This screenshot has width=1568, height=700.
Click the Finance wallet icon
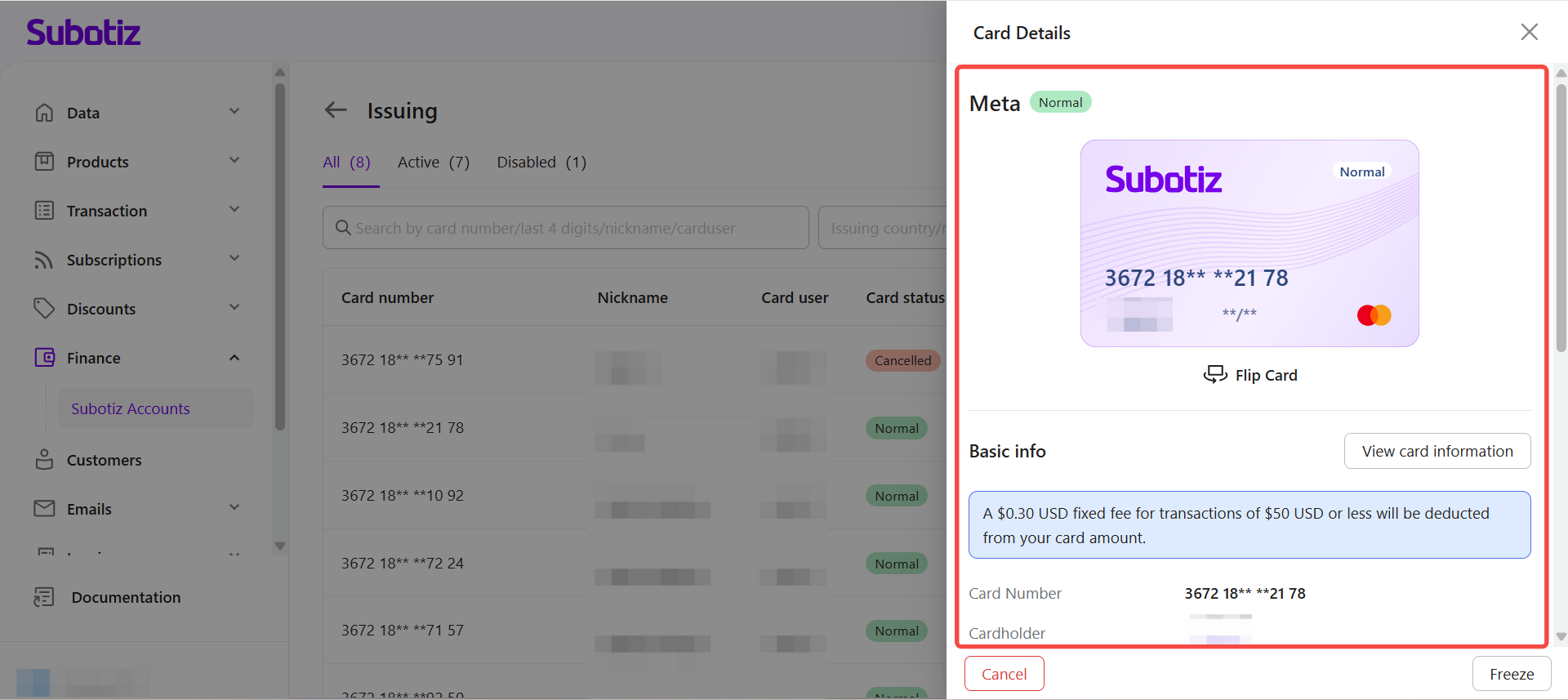point(44,358)
